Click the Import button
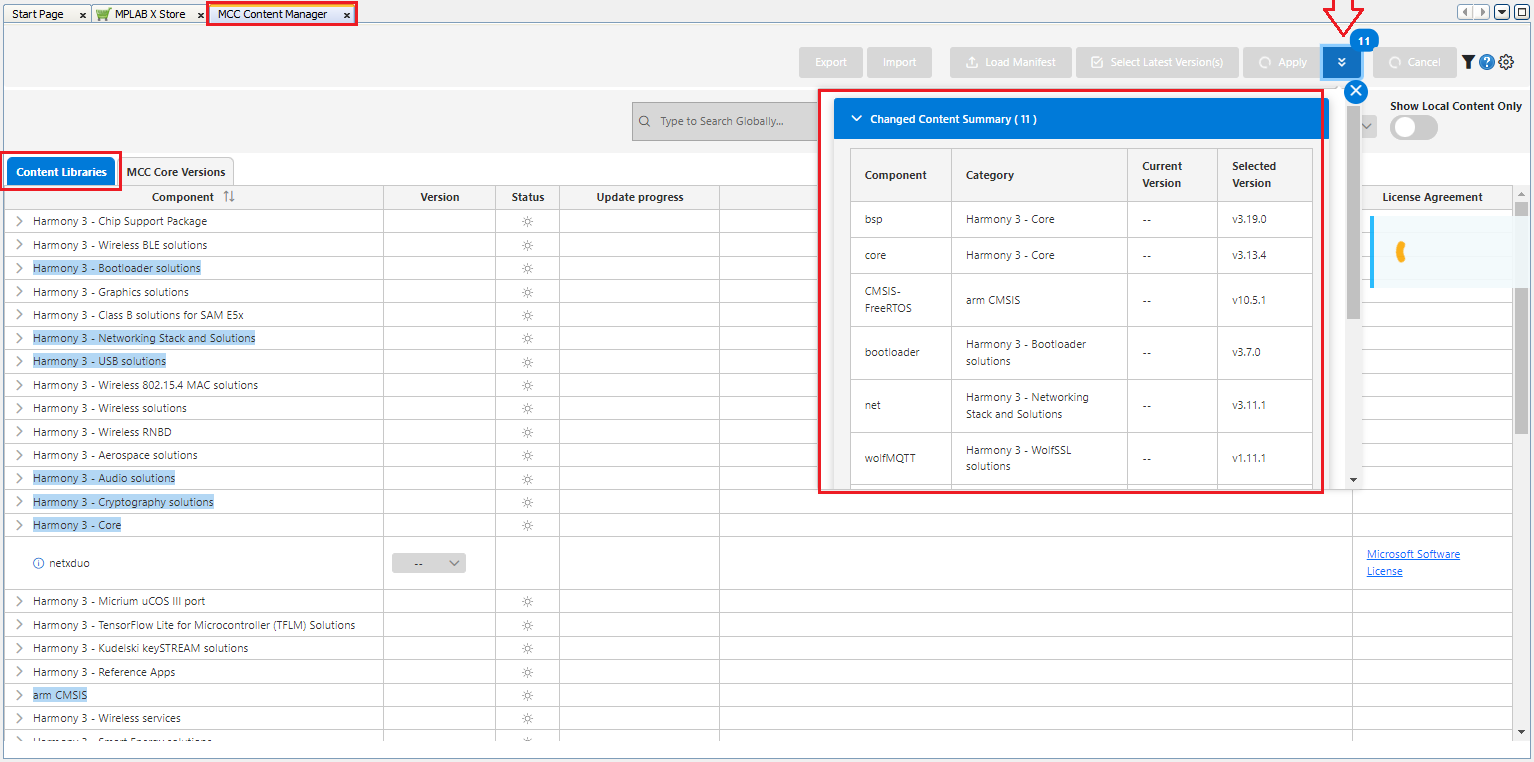 (899, 62)
